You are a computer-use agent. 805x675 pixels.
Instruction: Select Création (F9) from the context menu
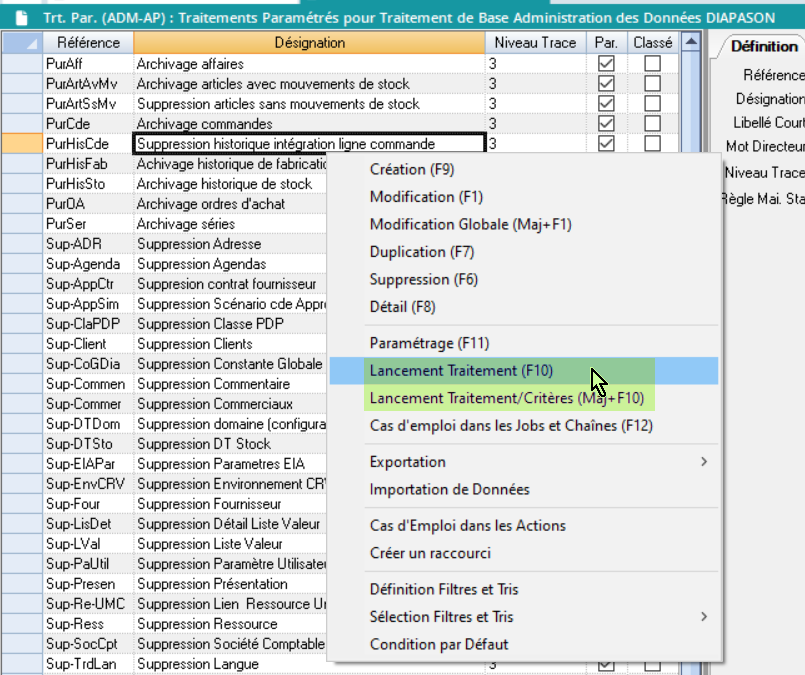pyautogui.click(x=411, y=170)
